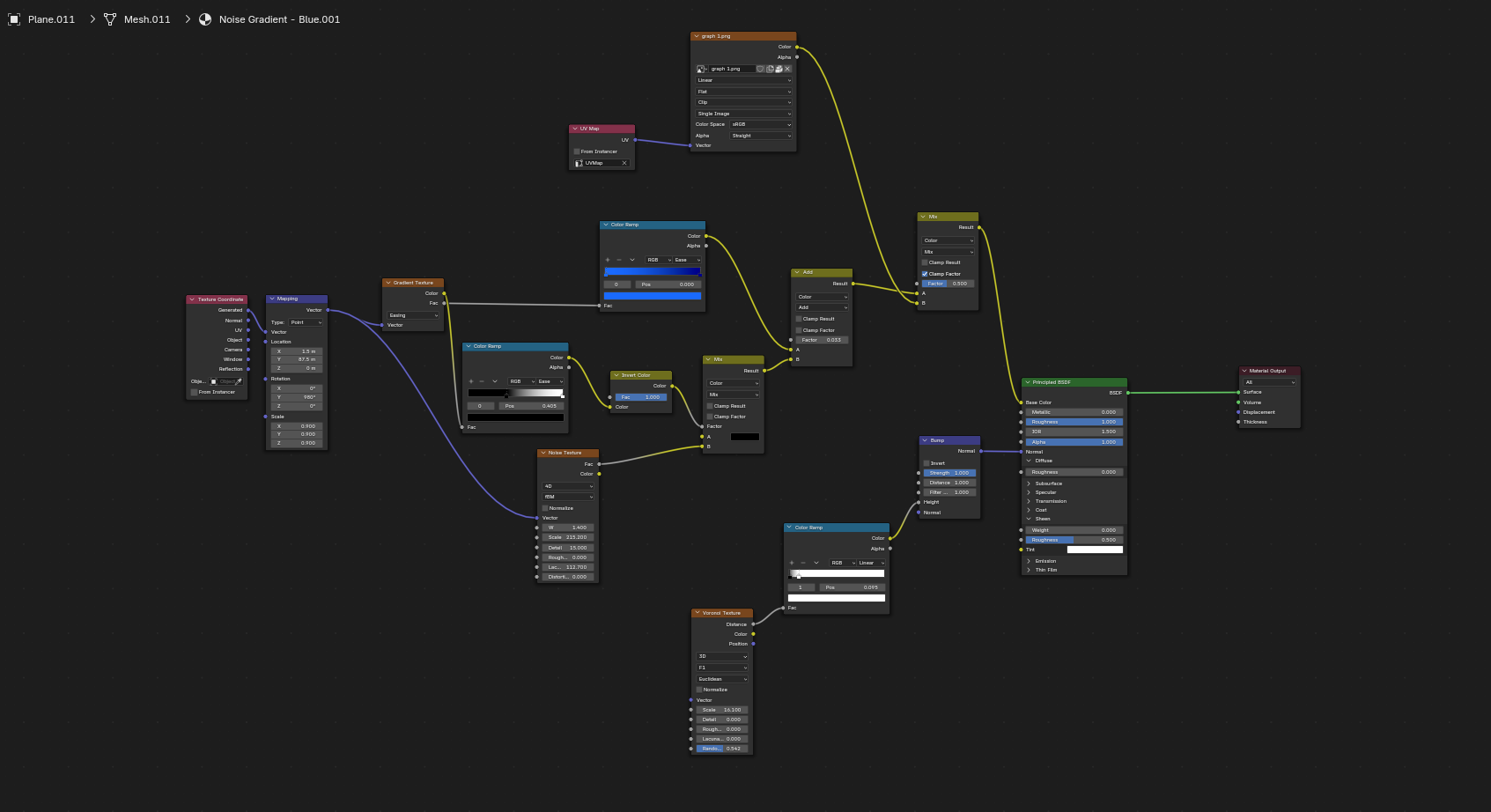This screenshot has width=1491, height=812.
Task: Enable the Invert checkbox in the Bump node
Action: 926,463
